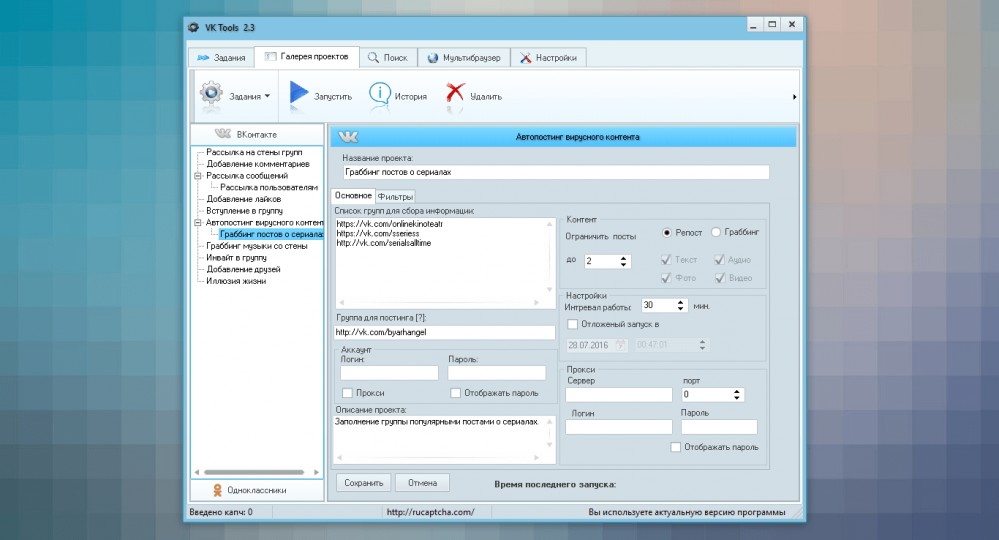Collapse the Рассылка сообщений tree node
999x540 pixels.
pos(198,176)
